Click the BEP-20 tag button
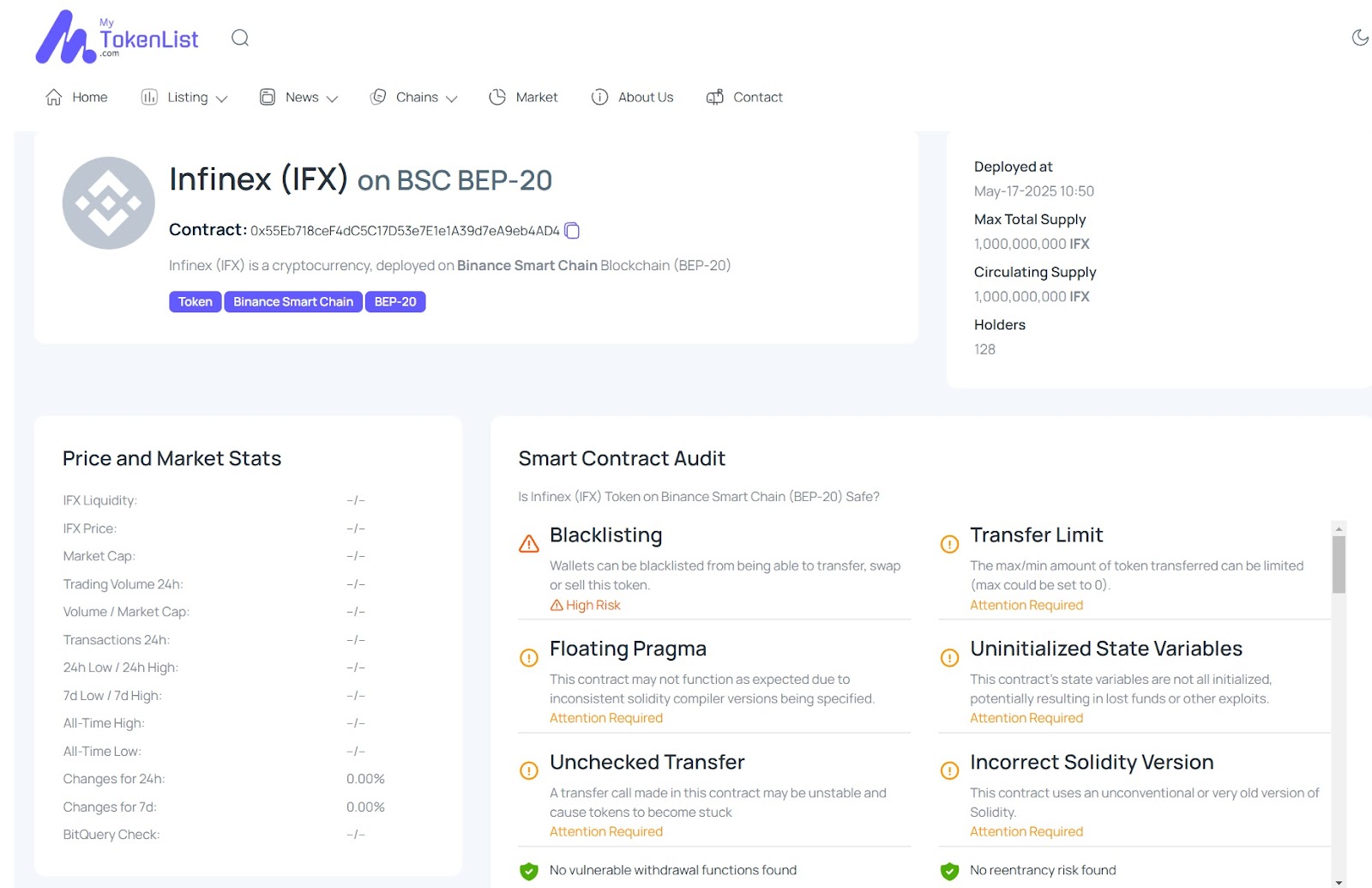 point(395,302)
